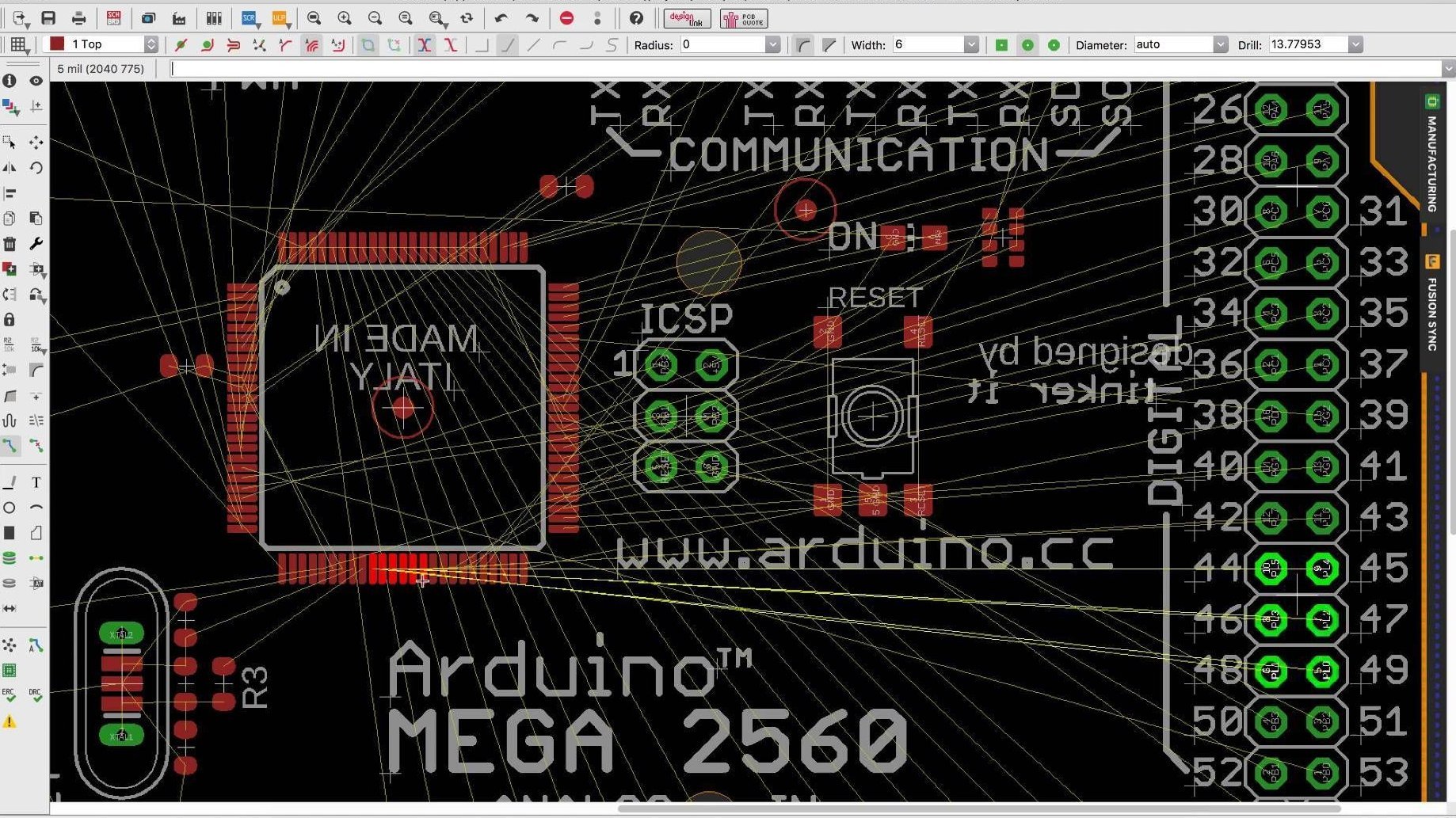Image resolution: width=1456 pixels, height=818 pixels.
Task: Open the grid settings icon
Action: (19, 44)
